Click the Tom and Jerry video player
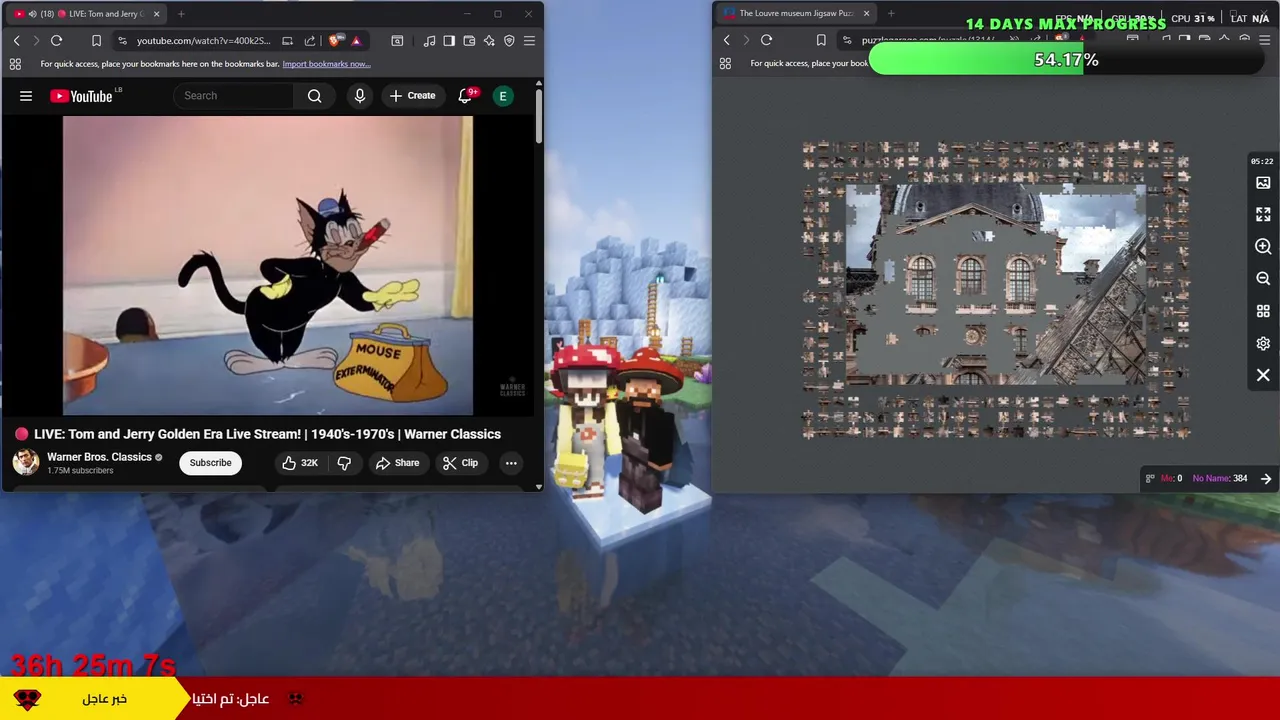1280x720 pixels. 268,265
